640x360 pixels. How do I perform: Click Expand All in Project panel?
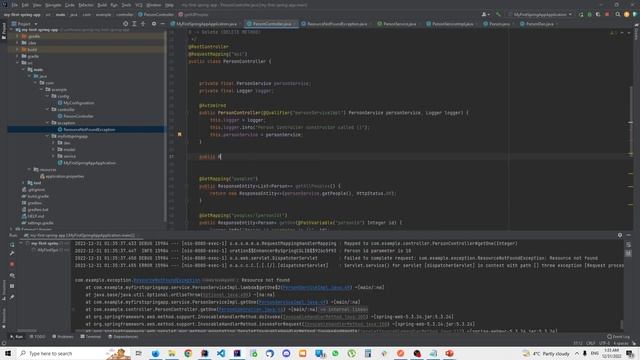pyautogui.click(x=134, y=24)
